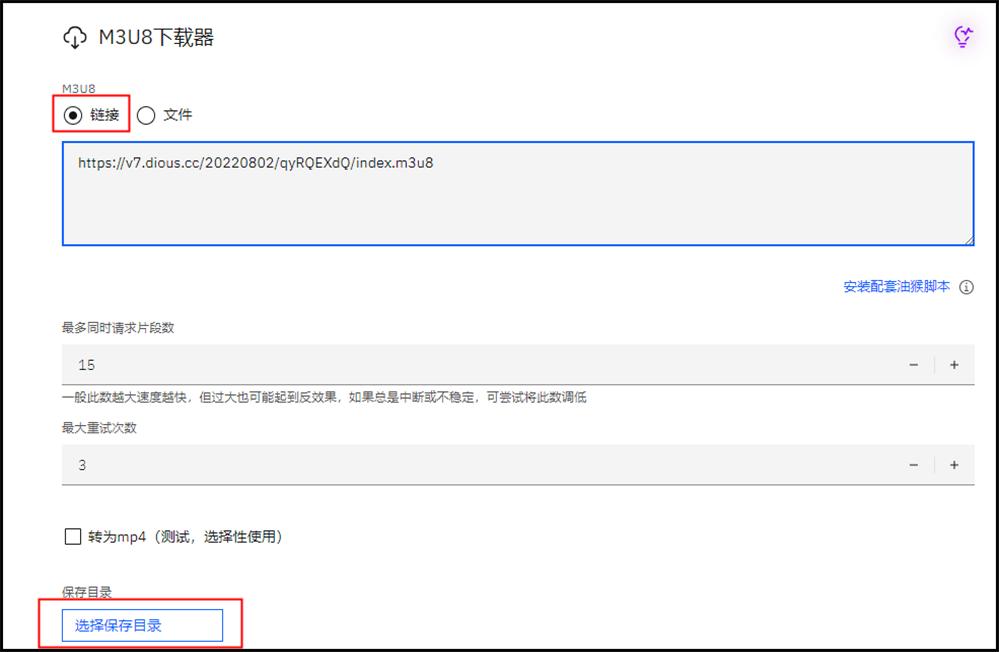Click the minus icon to decrease 最大重试次数
Screen dimensions: 999x652
pyautogui.click(x=913, y=464)
